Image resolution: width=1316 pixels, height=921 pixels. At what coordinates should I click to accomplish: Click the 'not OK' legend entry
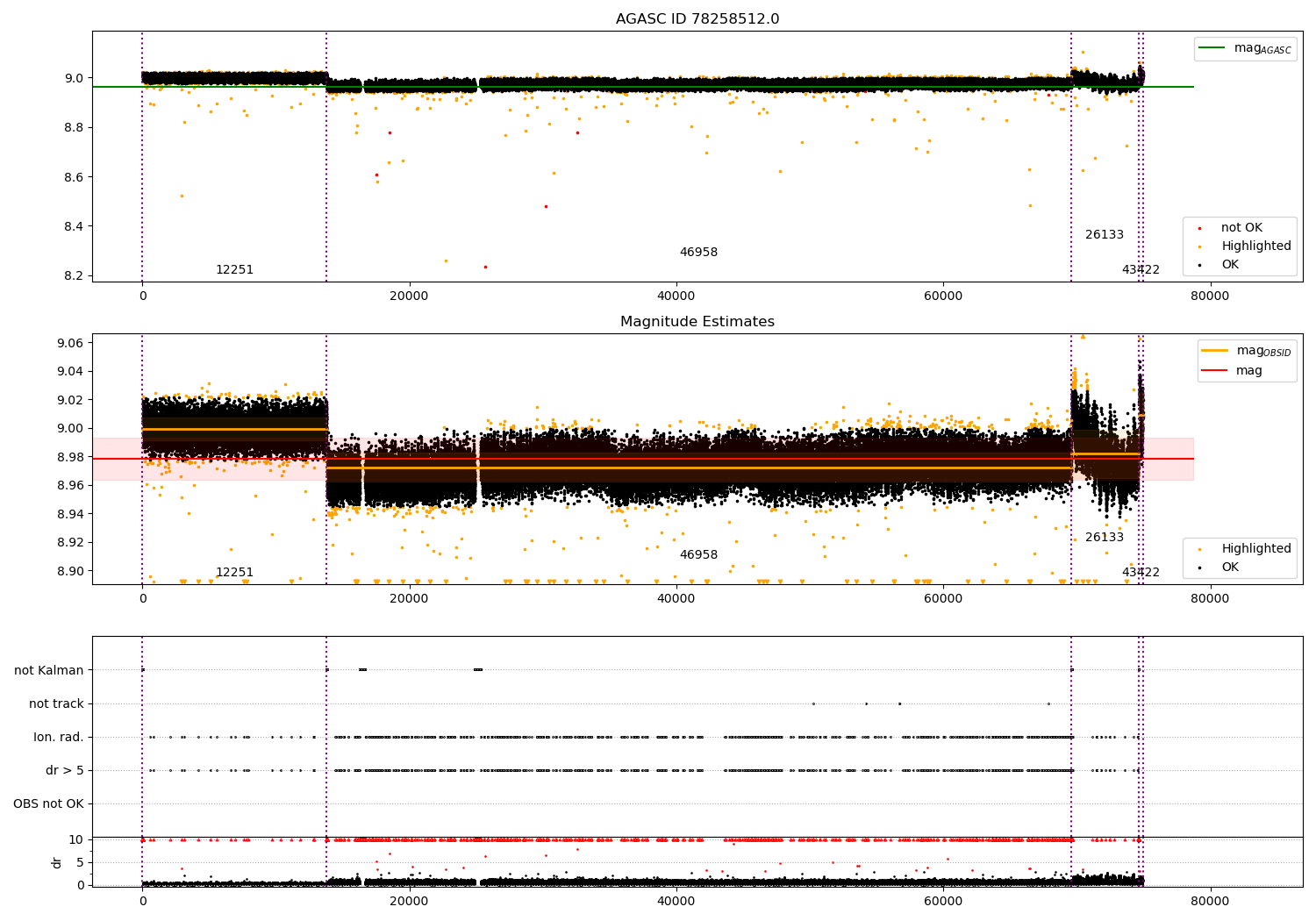pos(1232,228)
